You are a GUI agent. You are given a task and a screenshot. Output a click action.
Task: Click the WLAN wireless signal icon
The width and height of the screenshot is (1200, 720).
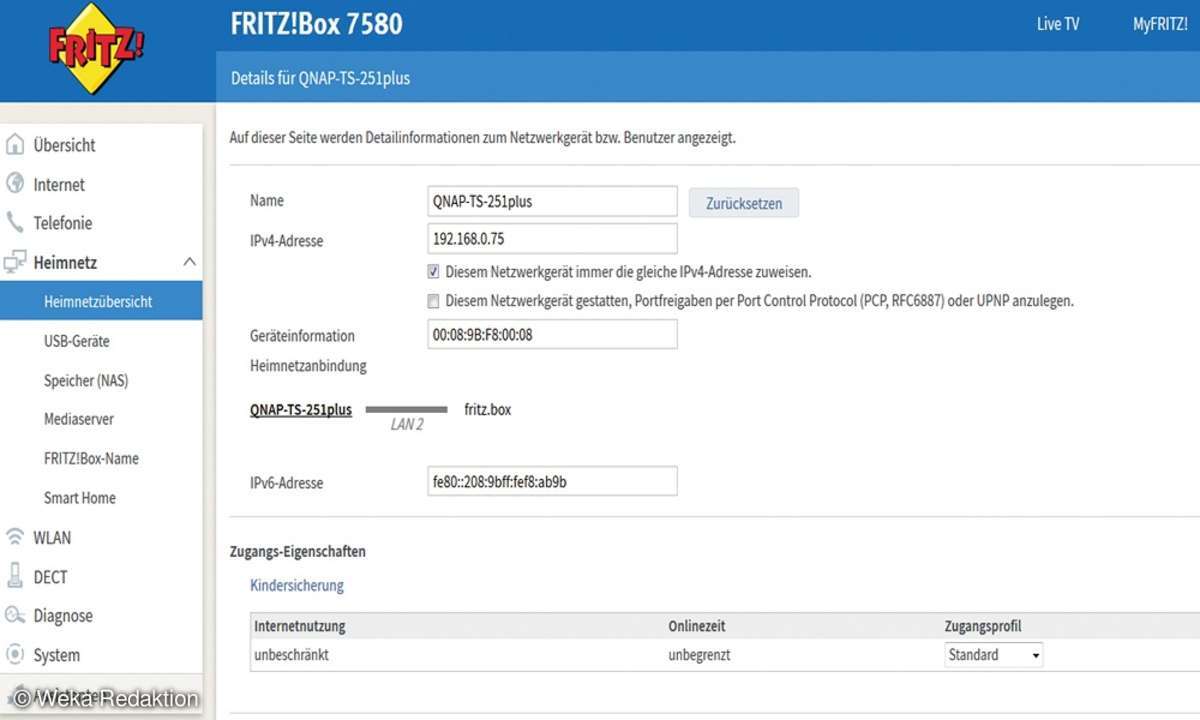15,537
